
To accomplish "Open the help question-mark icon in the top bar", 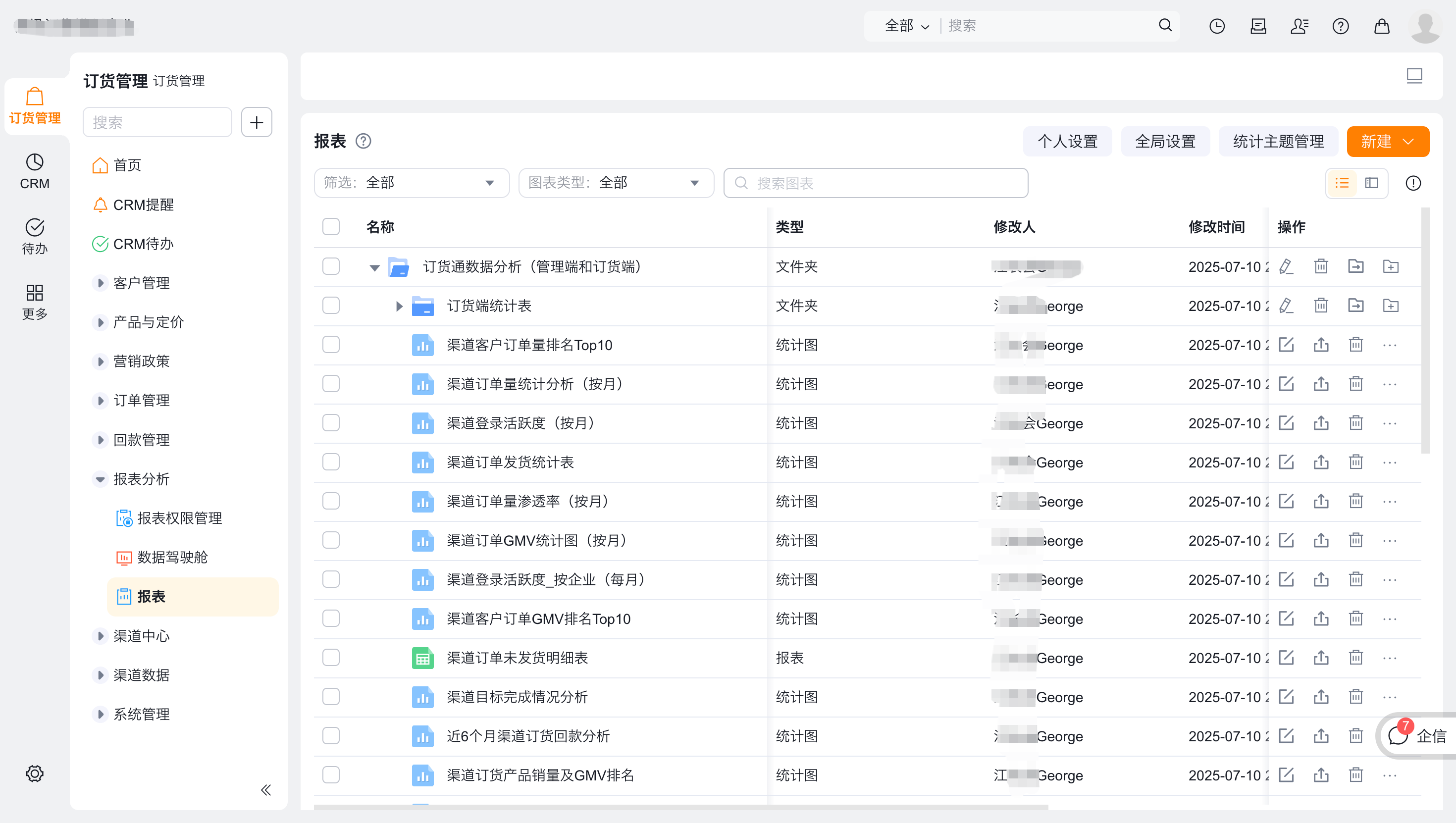I will (x=1340, y=26).
